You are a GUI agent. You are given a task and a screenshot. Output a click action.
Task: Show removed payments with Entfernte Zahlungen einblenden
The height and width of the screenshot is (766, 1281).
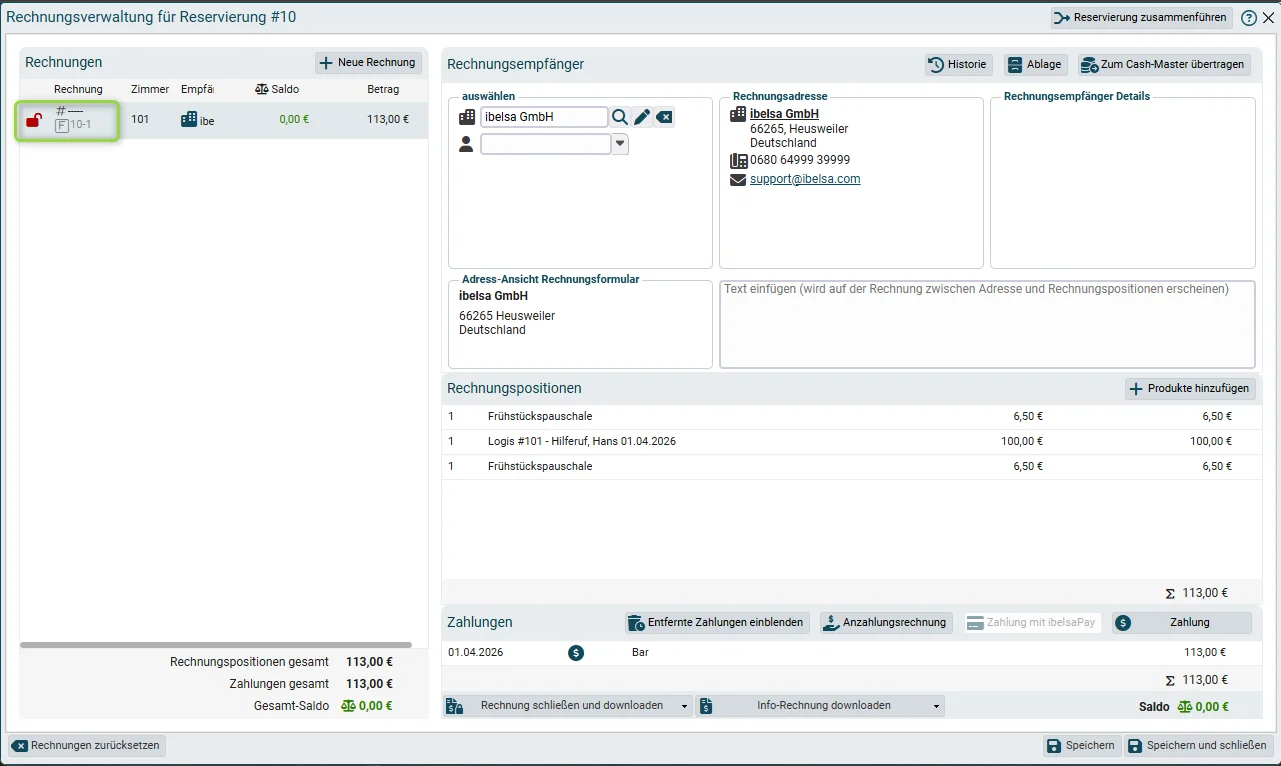point(717,623)
